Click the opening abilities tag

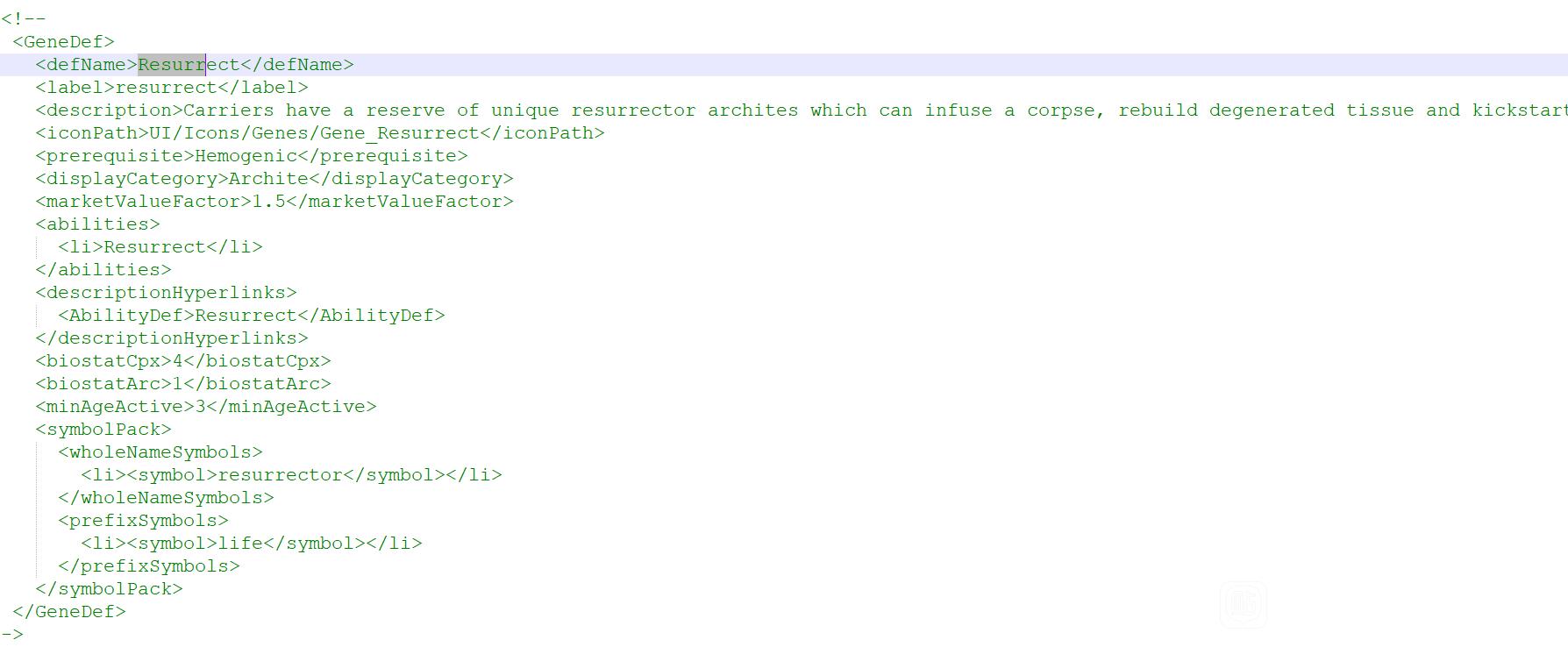[98, 224]
